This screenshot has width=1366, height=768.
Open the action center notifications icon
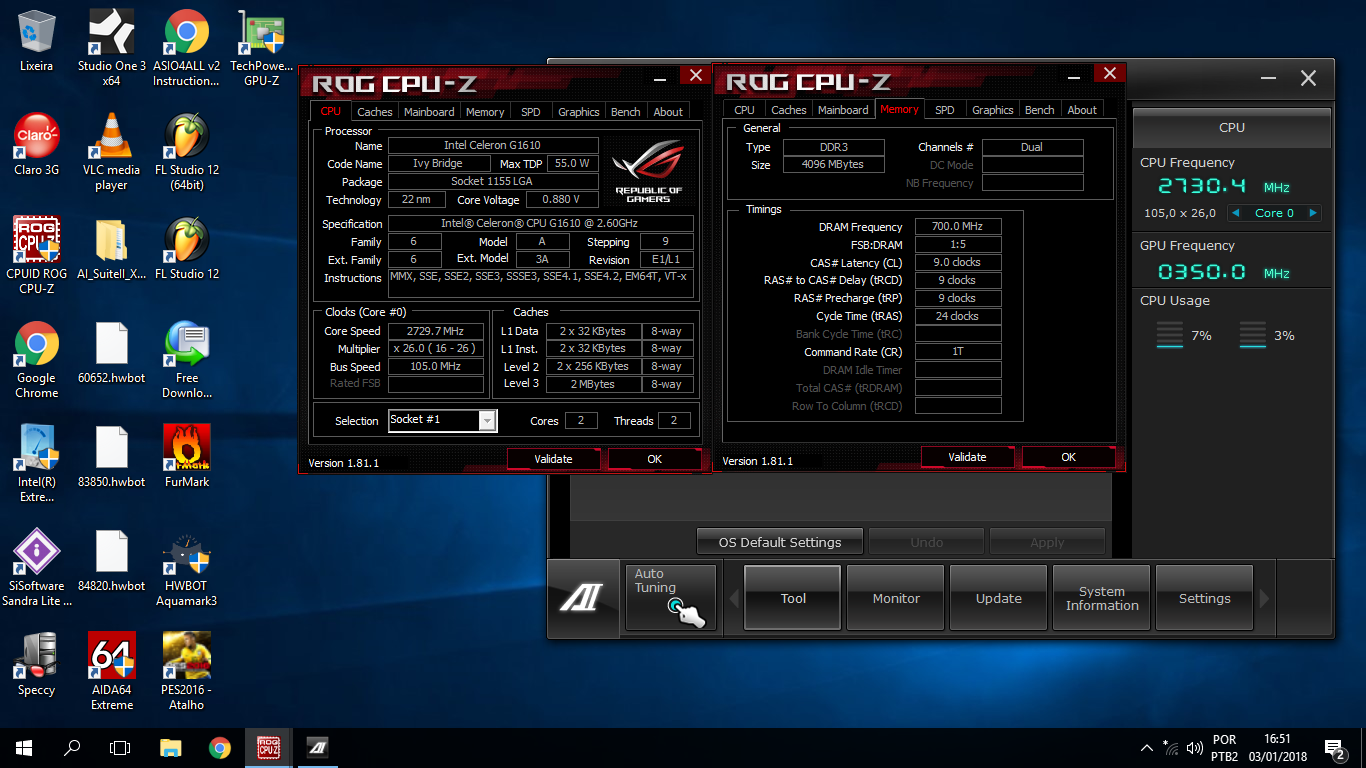pos(1333,747)
